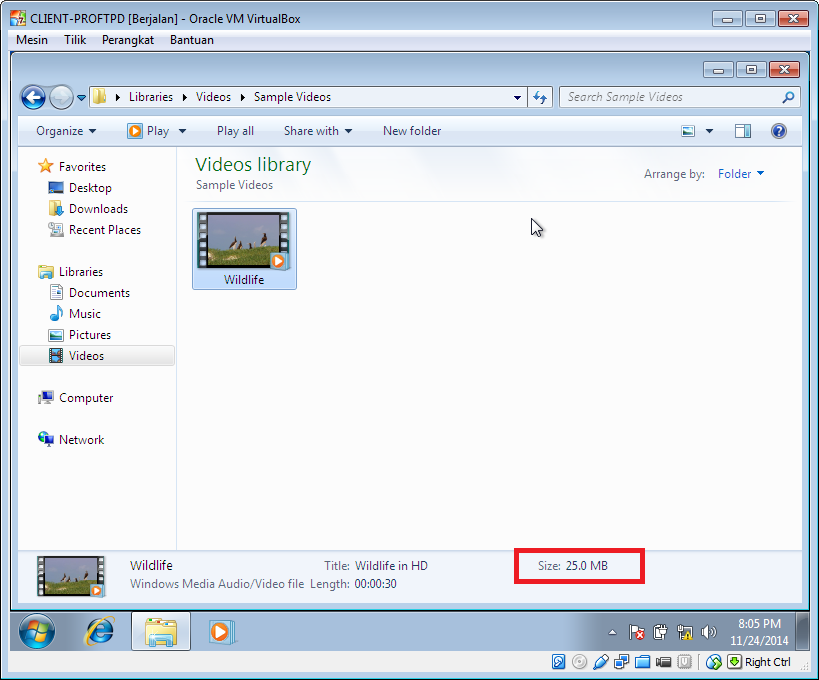
Task: Open Computer in navigation pane
Action: tap(76, 398)
